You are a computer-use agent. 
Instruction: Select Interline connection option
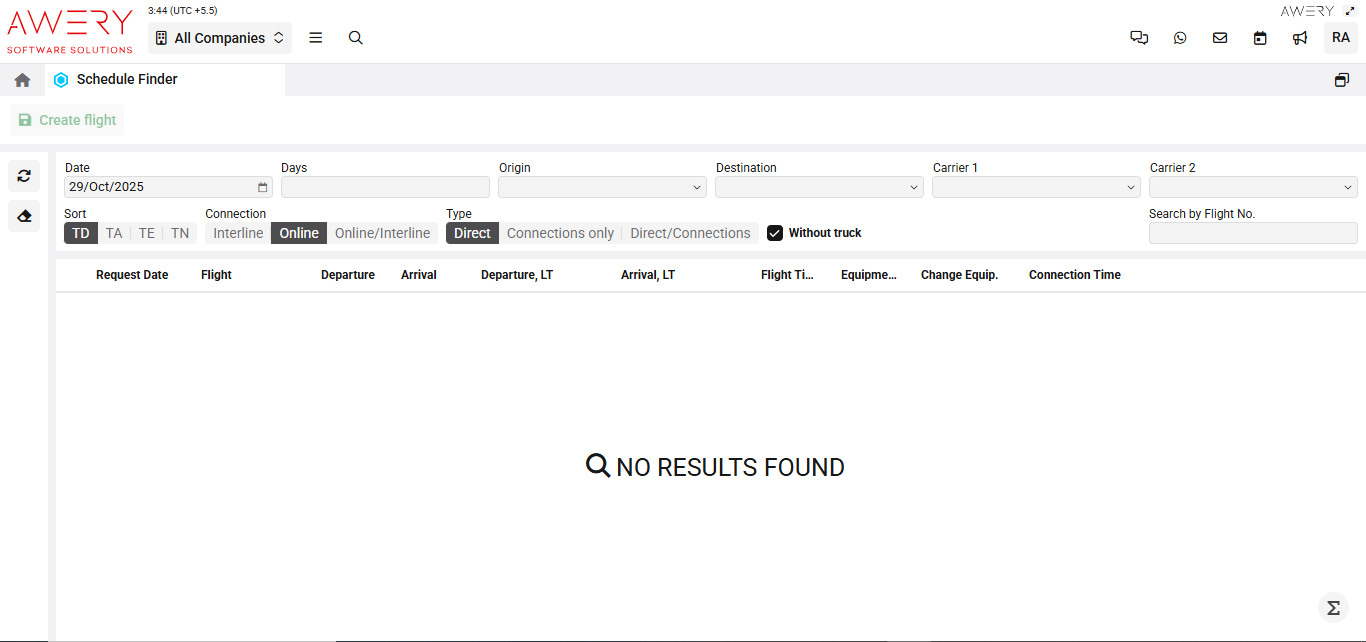pos(238,233)
